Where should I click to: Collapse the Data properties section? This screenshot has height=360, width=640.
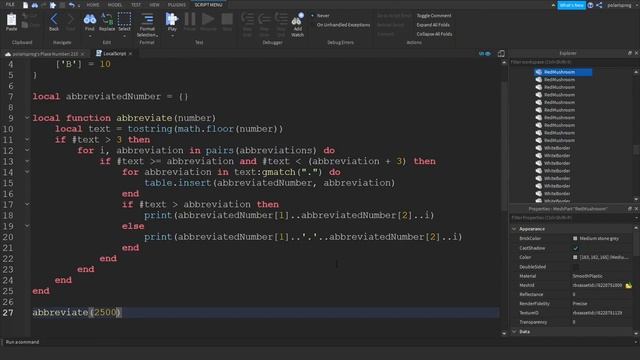tap(514, 331)
